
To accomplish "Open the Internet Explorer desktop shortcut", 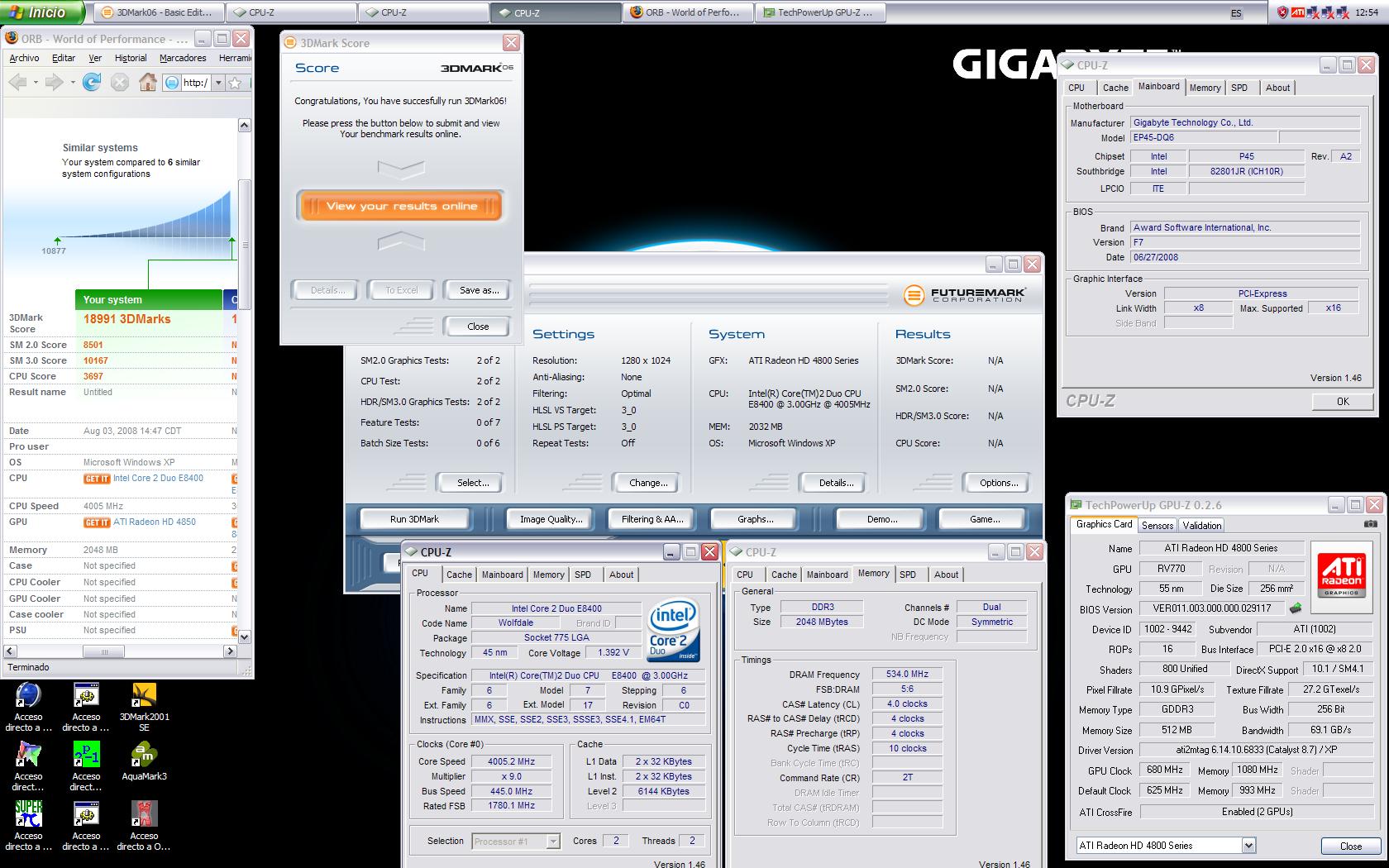I will [x=28, y=695].
